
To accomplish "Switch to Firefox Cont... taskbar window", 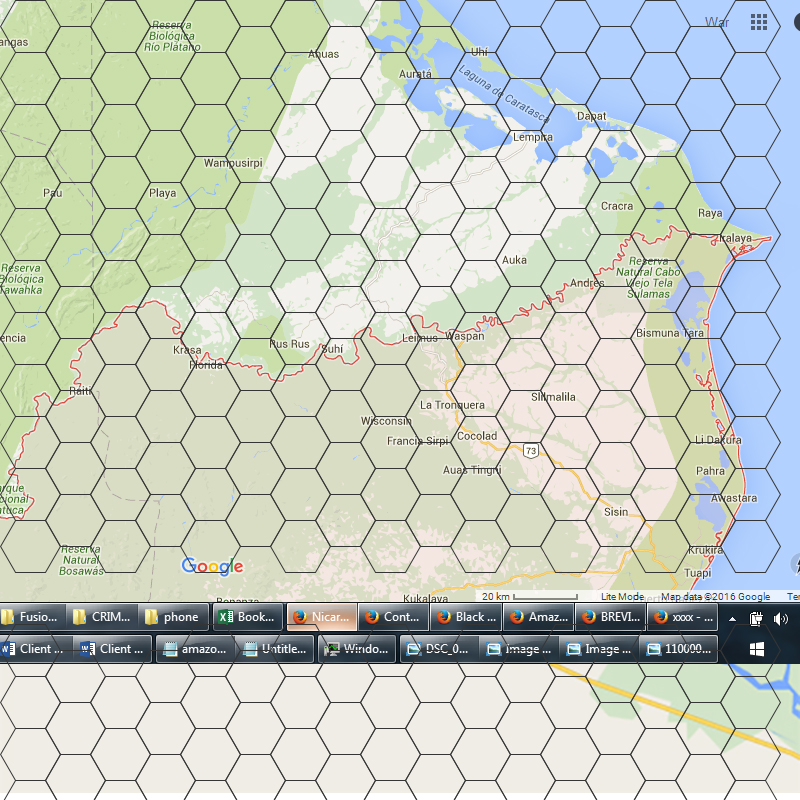I will click(393, 617).
